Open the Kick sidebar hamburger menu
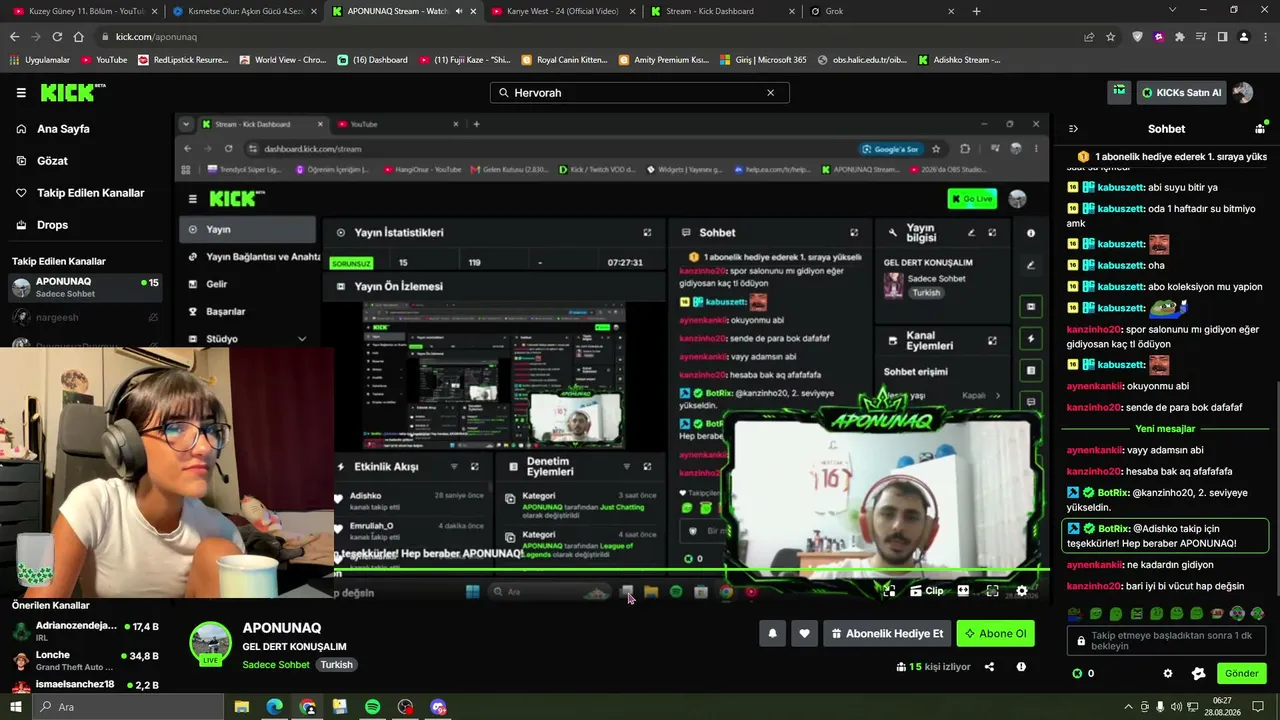The width and height of the screenshot is (1280, 720). 21,93
